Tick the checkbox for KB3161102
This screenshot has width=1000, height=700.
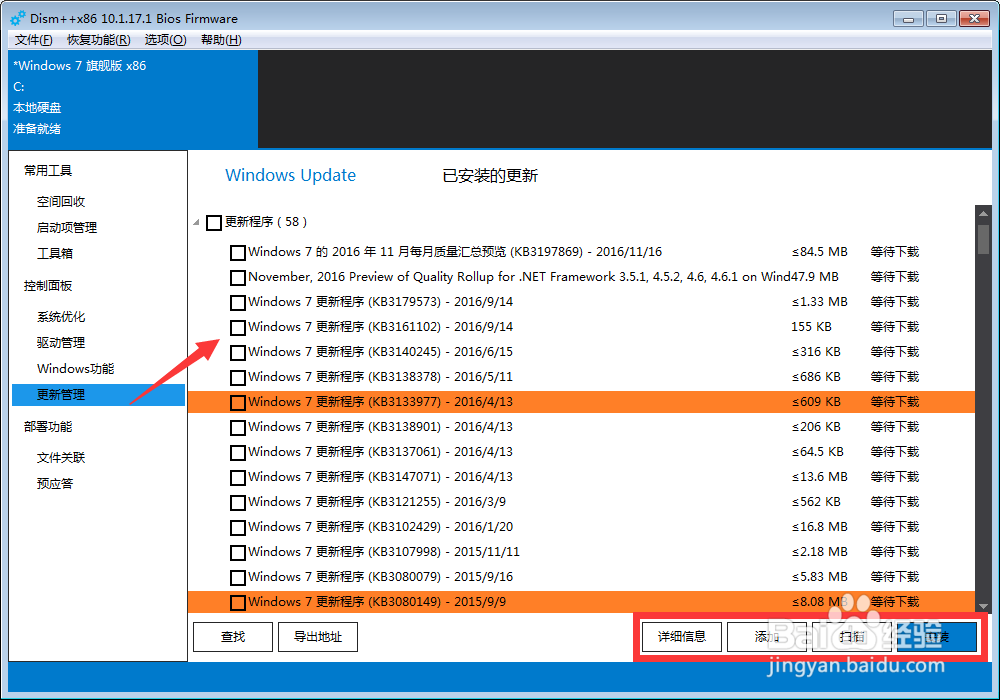pyautogui.click(x=238, y=328)
